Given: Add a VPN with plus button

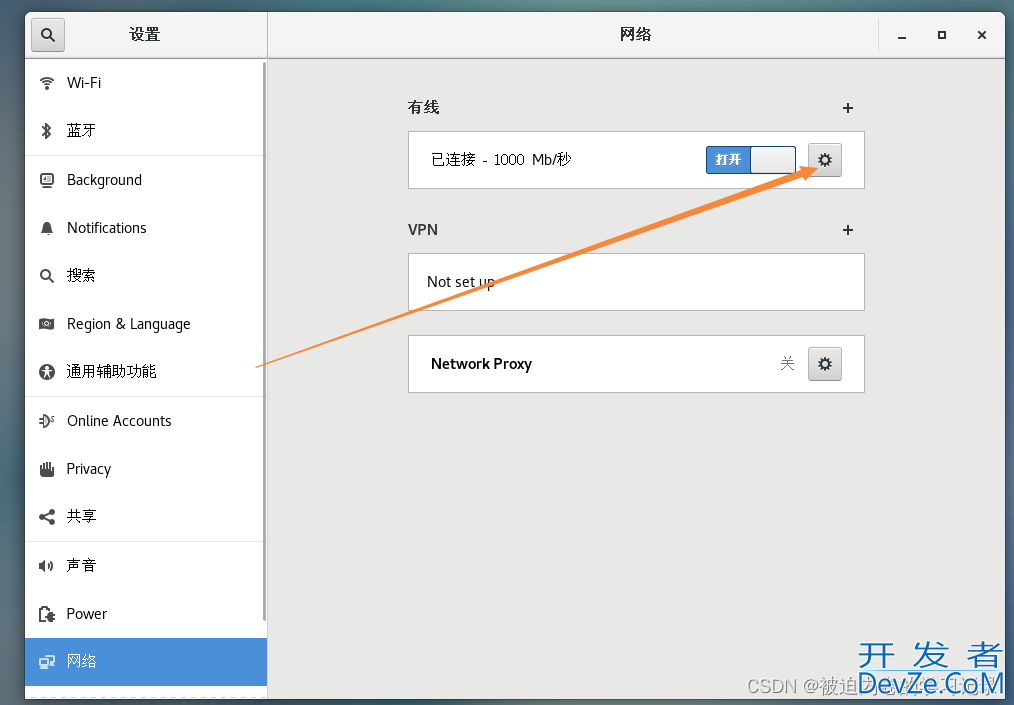Looking at the screenshot, I should (x=848, y=230).
